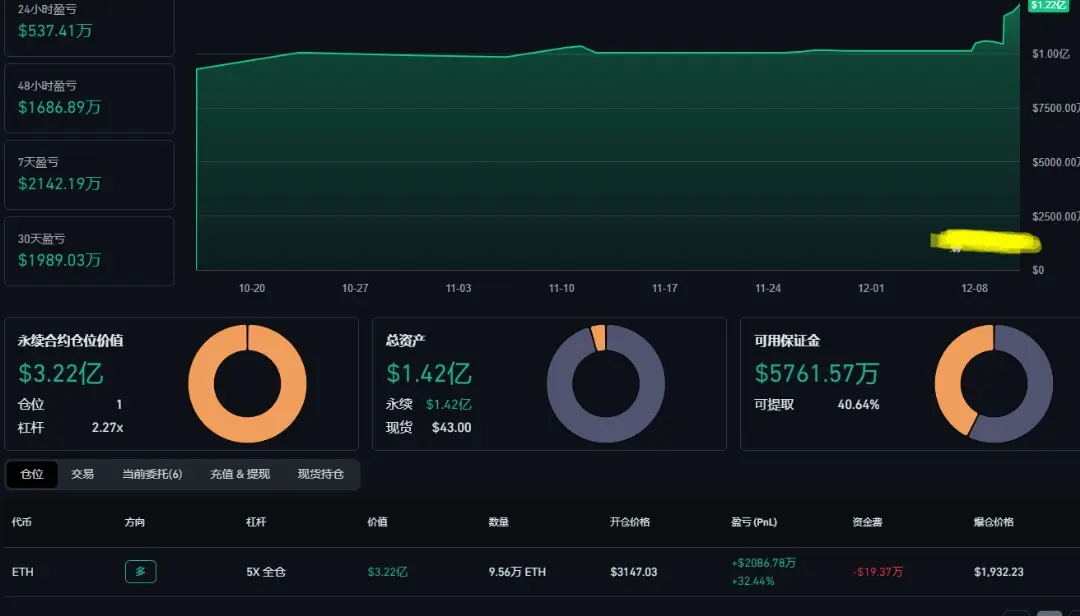Click the 数量 column header
Image resolution: width=1080 pixels, height=616 pixels.
[499, 522]
